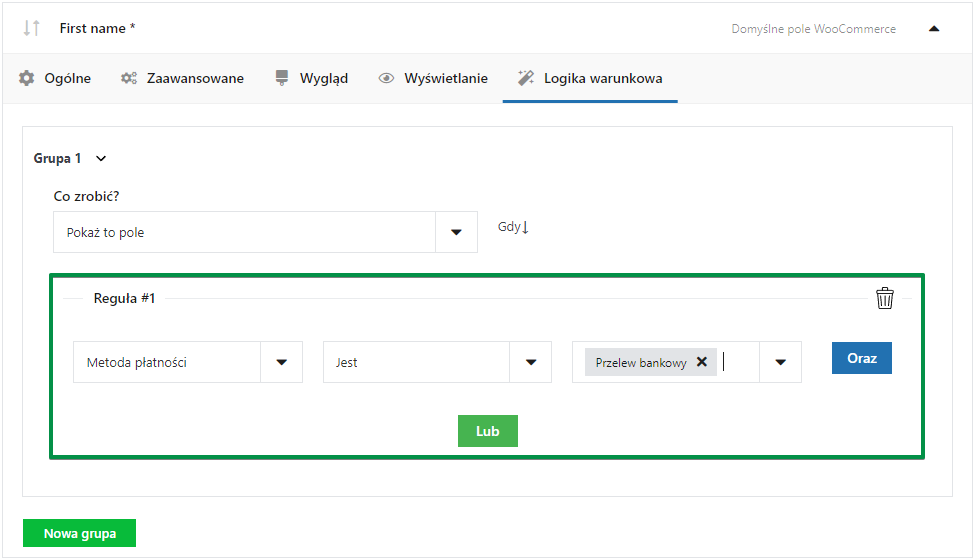Image resolution: width=974 pixels, height=559 pixels.
Task: Click the Domyślne pole WooCommerce label
Action: point(814,29)
